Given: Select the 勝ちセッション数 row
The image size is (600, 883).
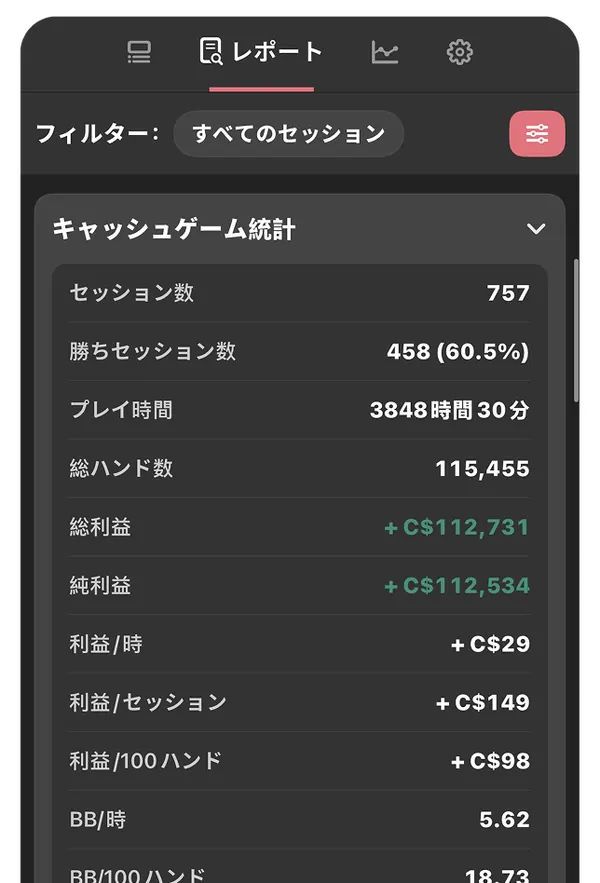Looking at the screenshot, I should [x=299, y=351].
